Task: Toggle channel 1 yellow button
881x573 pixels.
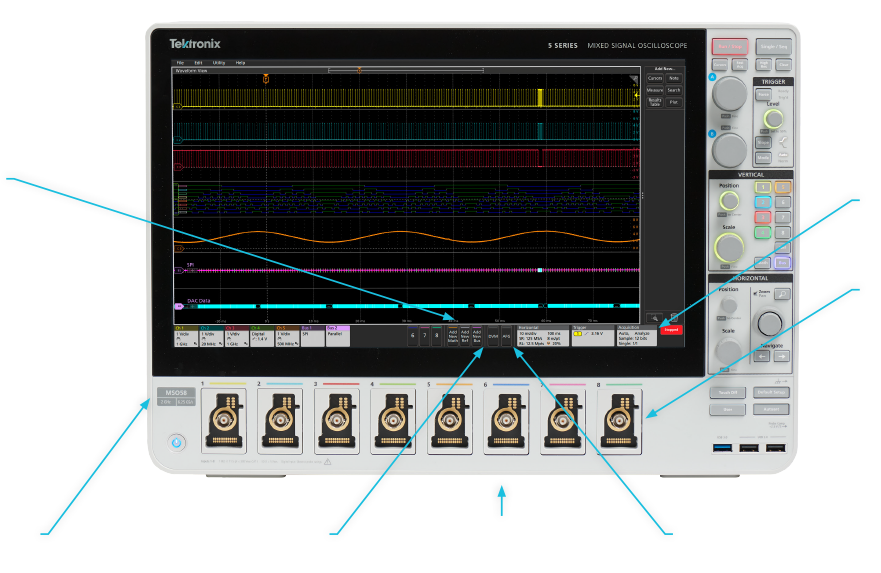Action: (x=763, y=187)
